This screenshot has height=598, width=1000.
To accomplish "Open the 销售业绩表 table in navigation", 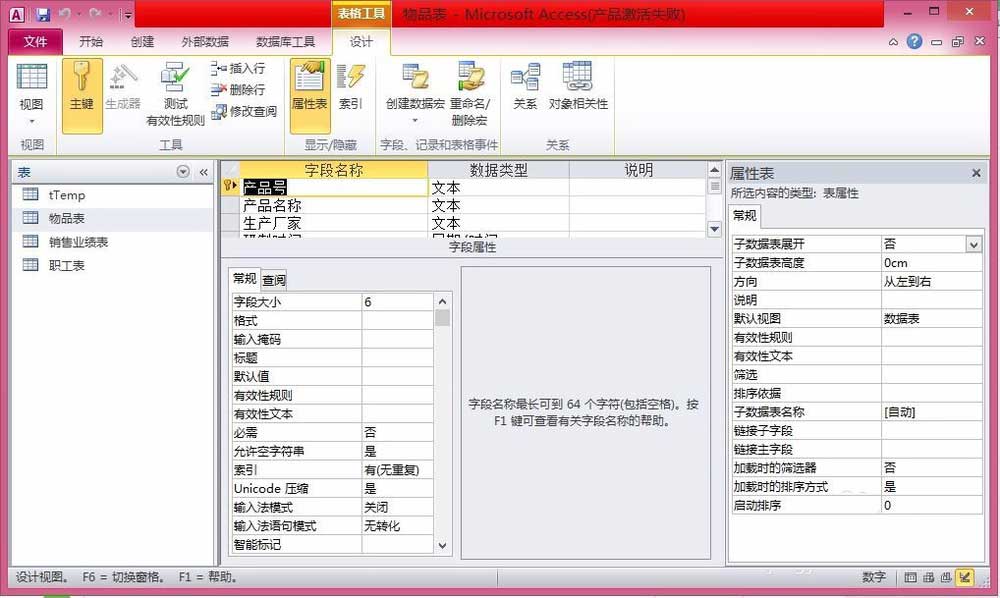I will pyautogui.click(x=78, y=242).
